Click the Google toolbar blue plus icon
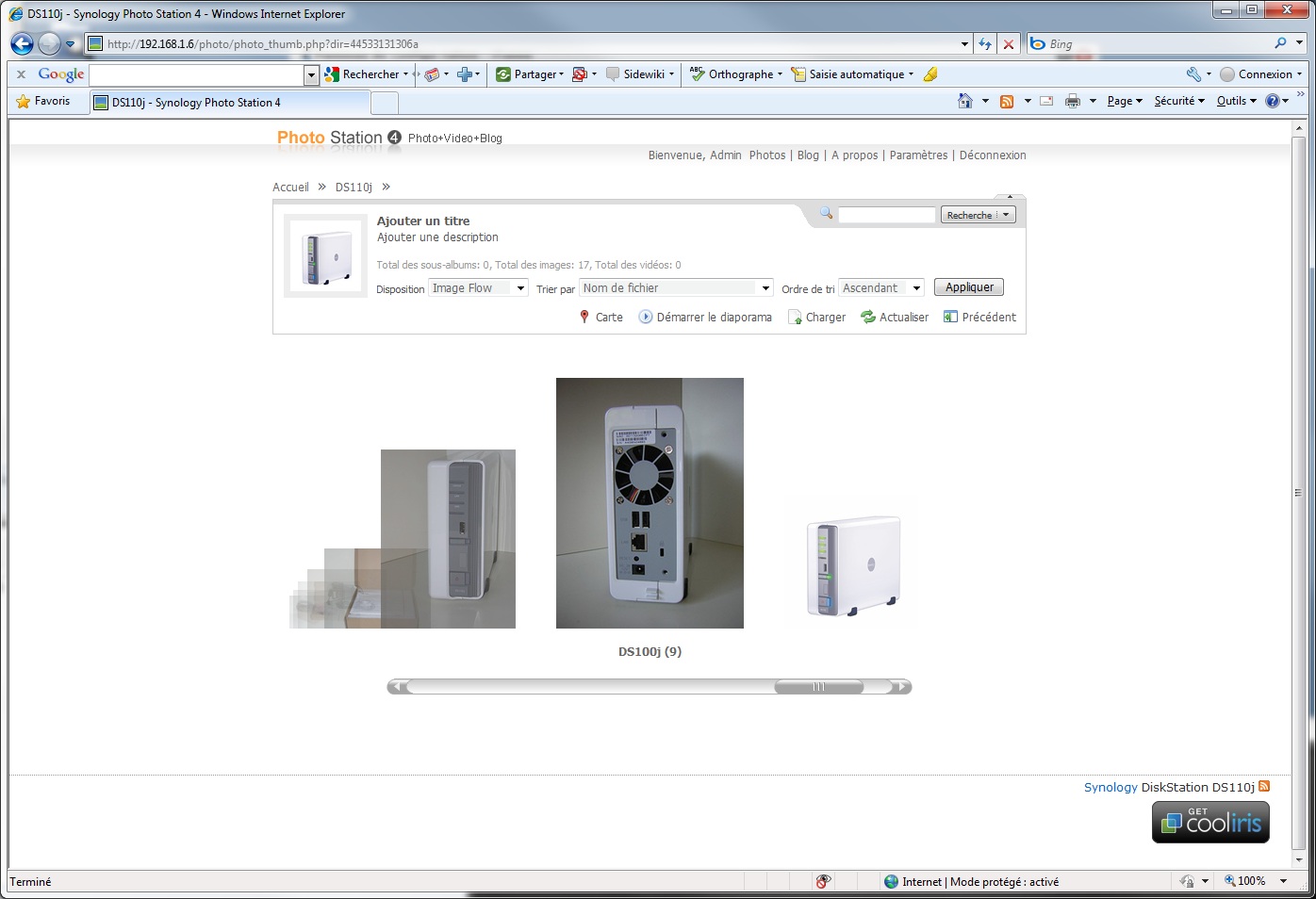Image resolution: width=1316 pixels, height=899 pixels. [464, 74]
